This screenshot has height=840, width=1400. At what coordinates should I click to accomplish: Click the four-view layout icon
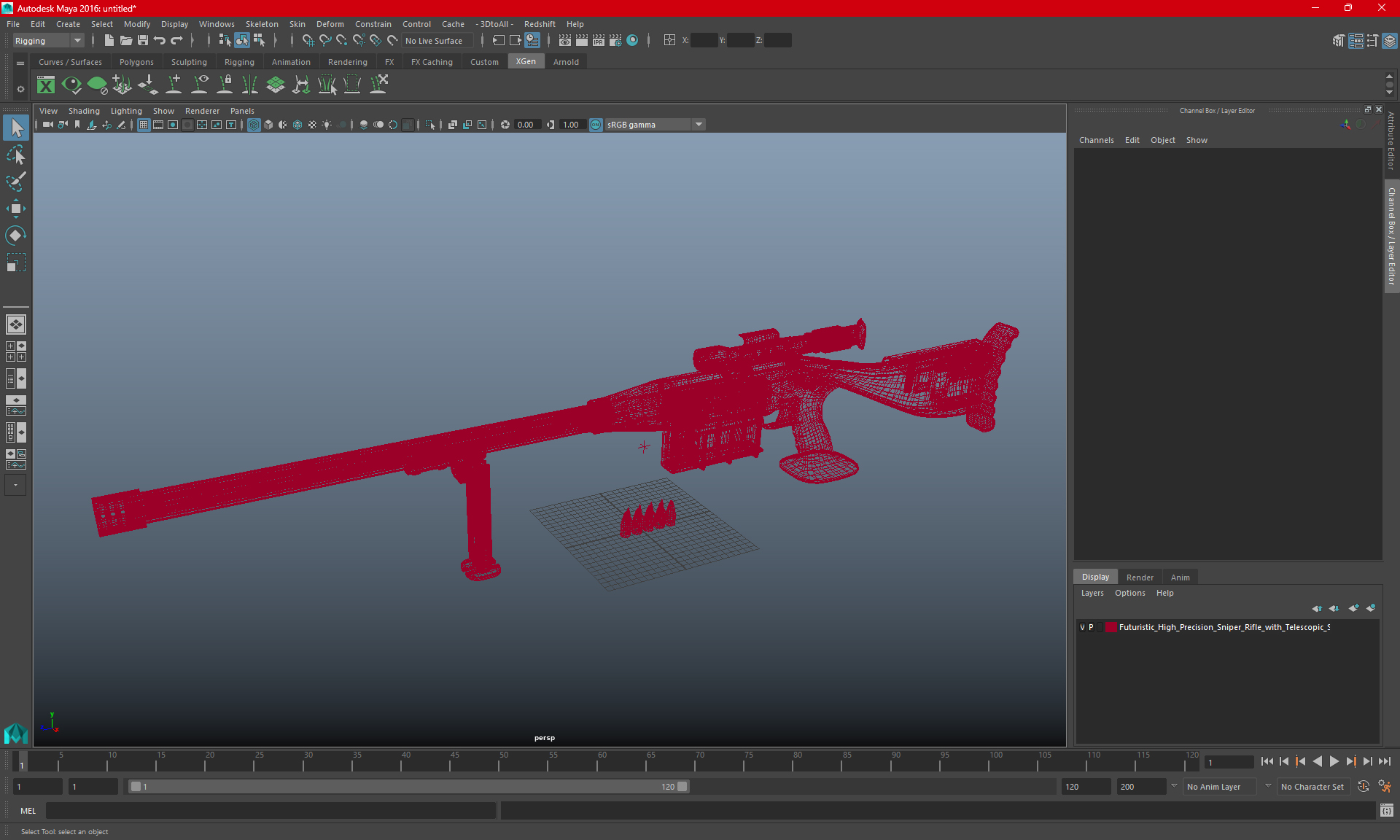[x=15, y=351]
